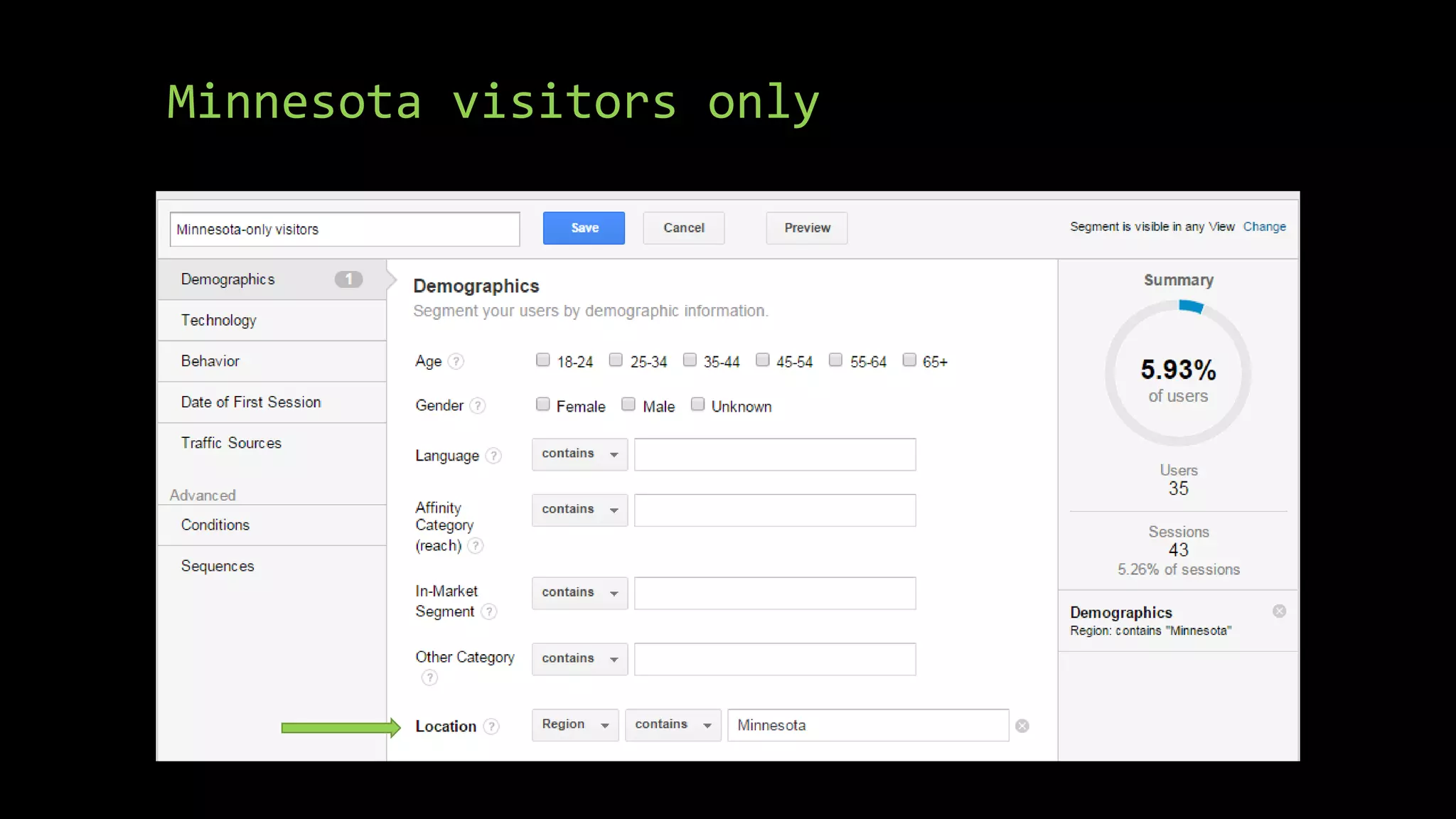Open the In-Market Segment help icon
The width and height of the screenshot is (1456, 819).
(x=489, y=611)
